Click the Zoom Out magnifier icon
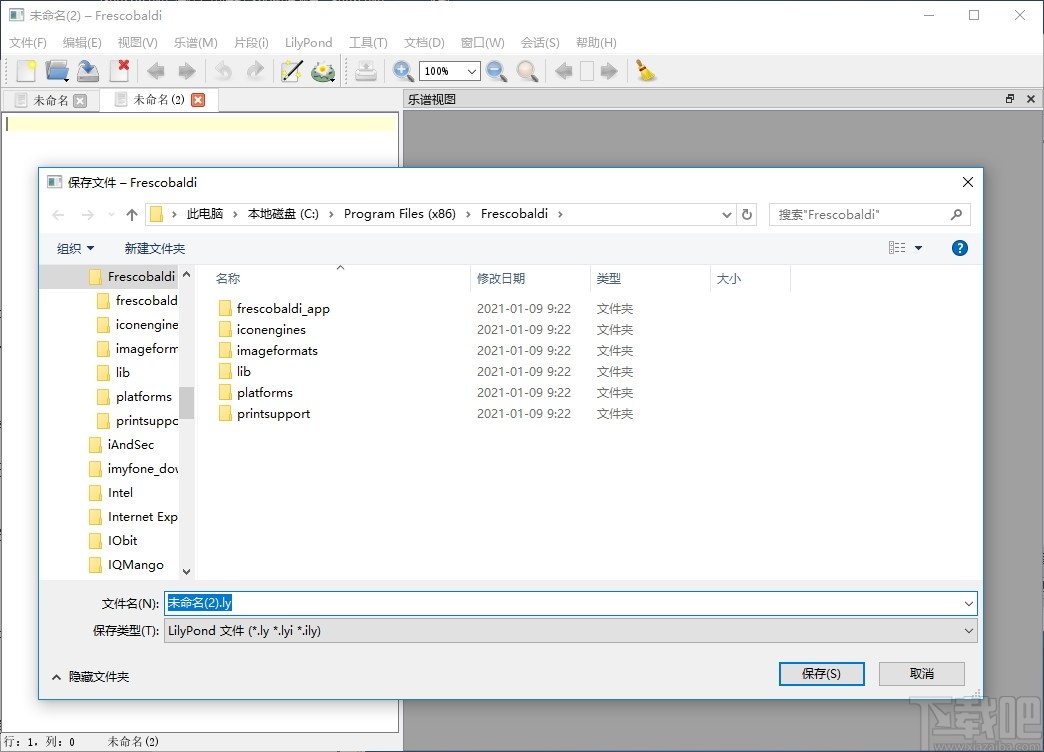The image size is (1044, 752). (497, 71)
